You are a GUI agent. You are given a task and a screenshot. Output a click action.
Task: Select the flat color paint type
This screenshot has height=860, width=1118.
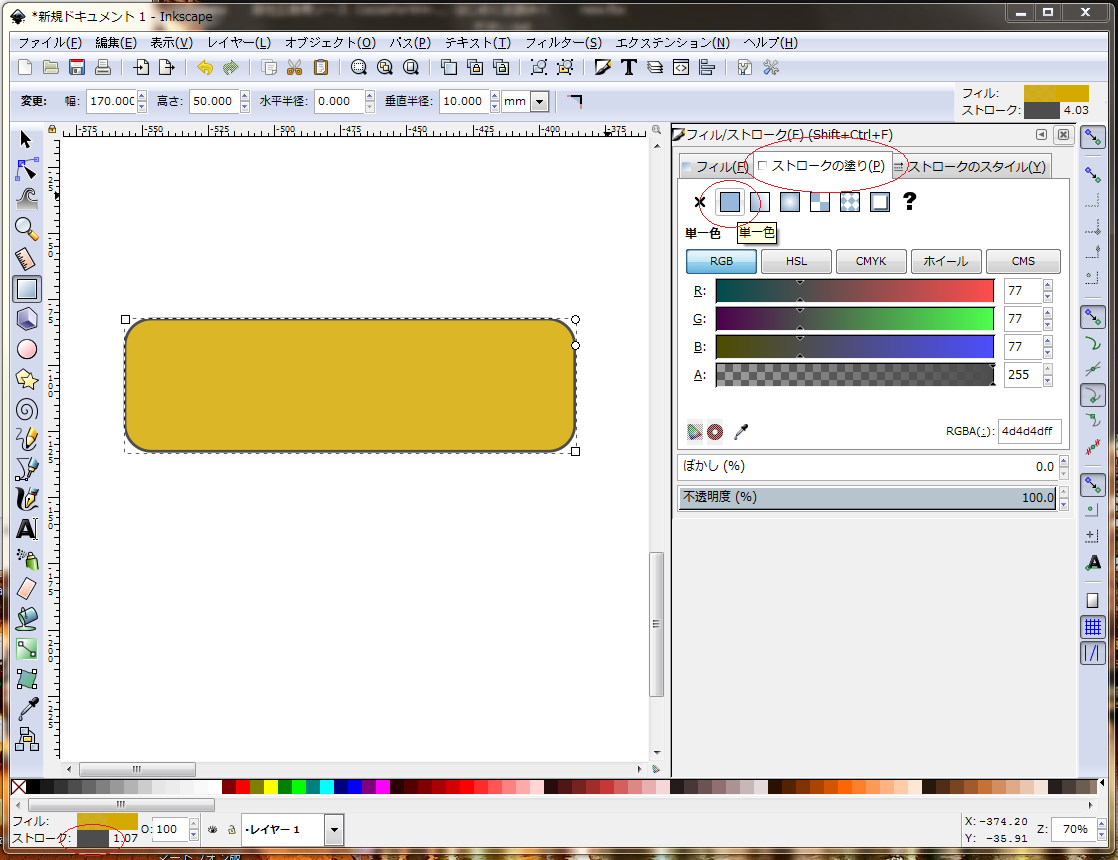[730, 202]
